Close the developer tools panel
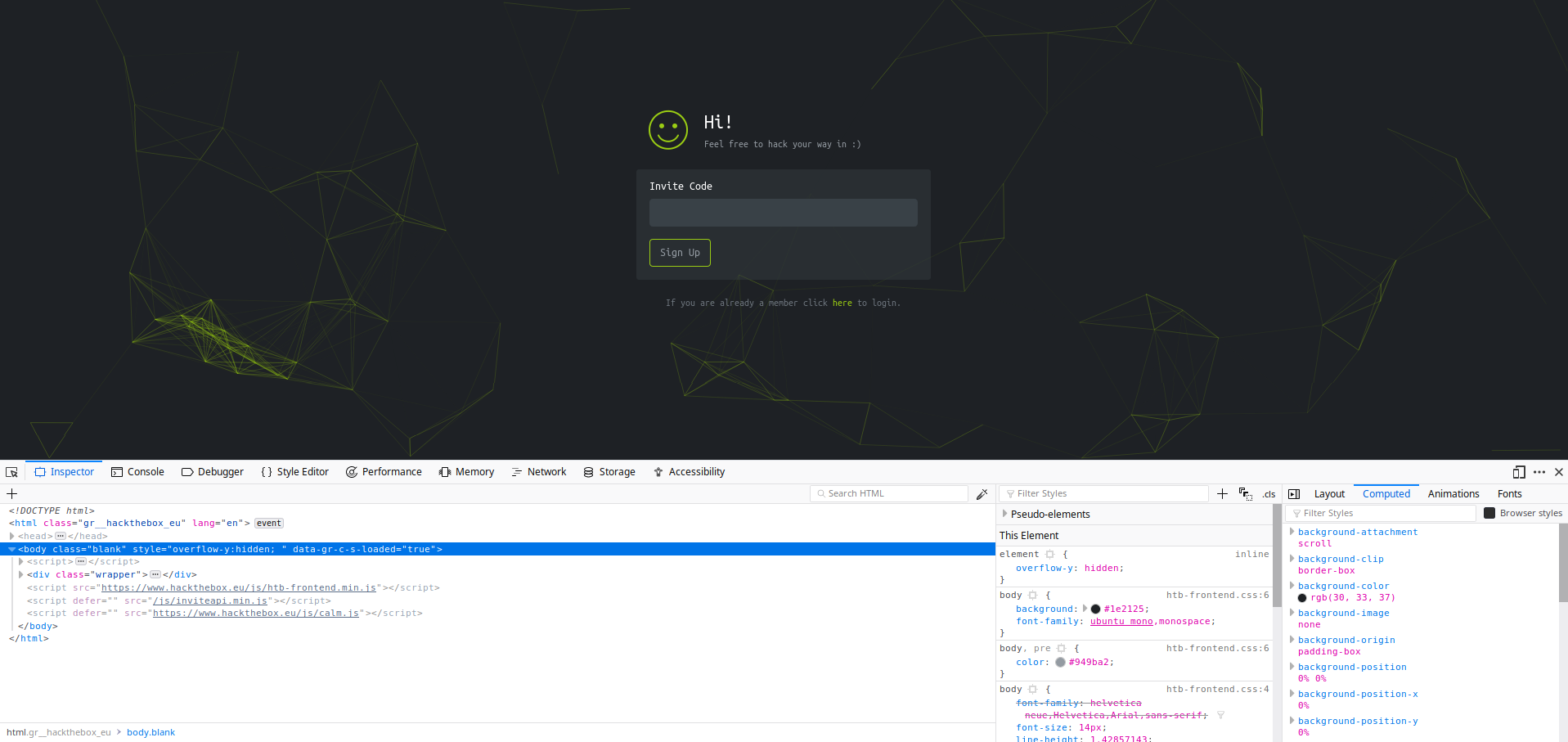The width and height of the screenshot is (1568, 742). click(1559, 472)
